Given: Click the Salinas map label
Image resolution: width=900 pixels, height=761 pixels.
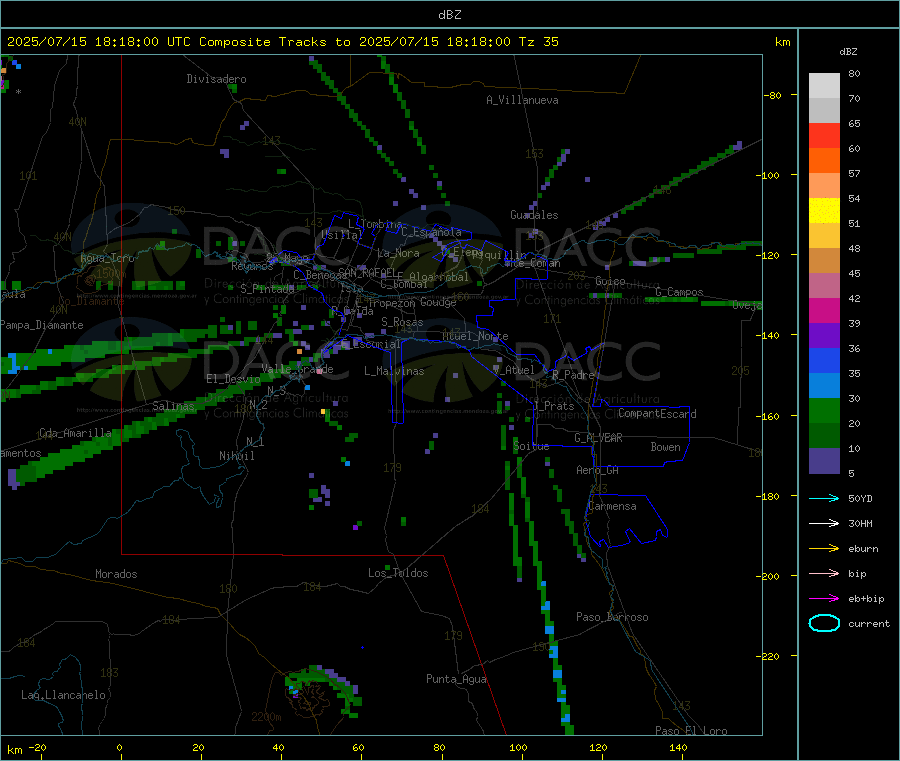Looking at the screenshot, I should (x=173, y=406).
